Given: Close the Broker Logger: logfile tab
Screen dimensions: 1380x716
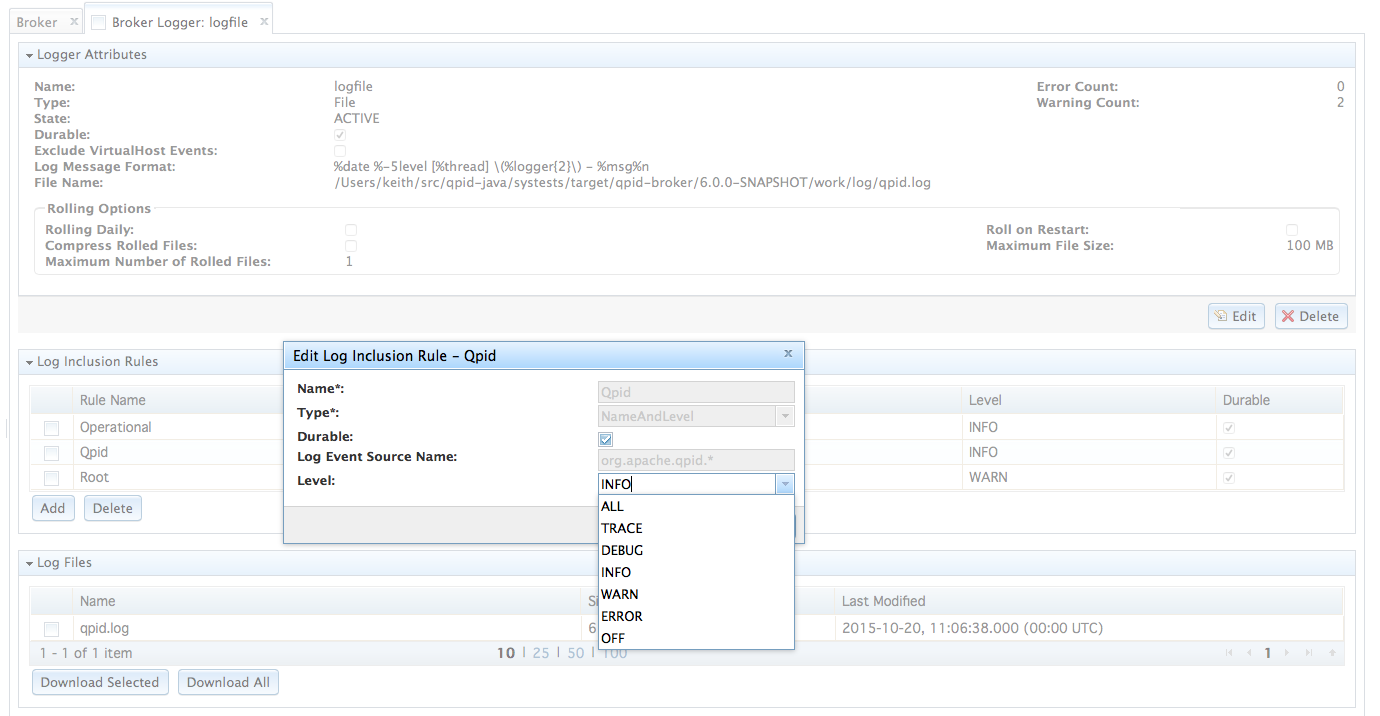Looking at the screenshot, I should click(x=264, y=22).
